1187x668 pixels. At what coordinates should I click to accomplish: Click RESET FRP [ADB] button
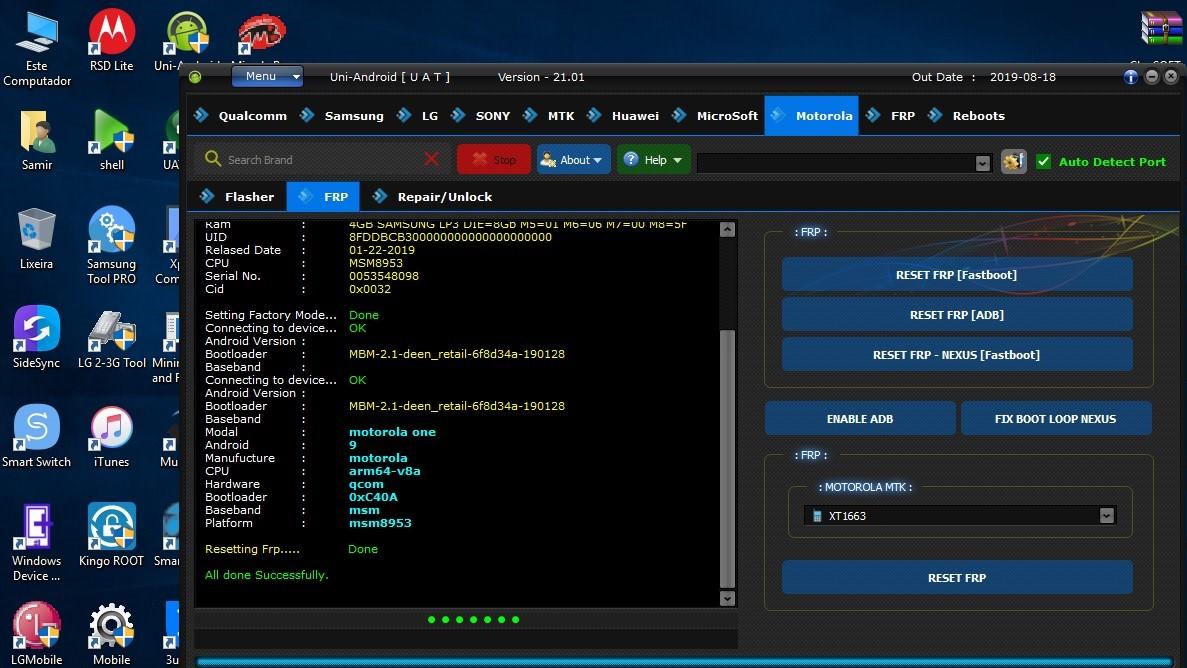(x=957, y=315)
